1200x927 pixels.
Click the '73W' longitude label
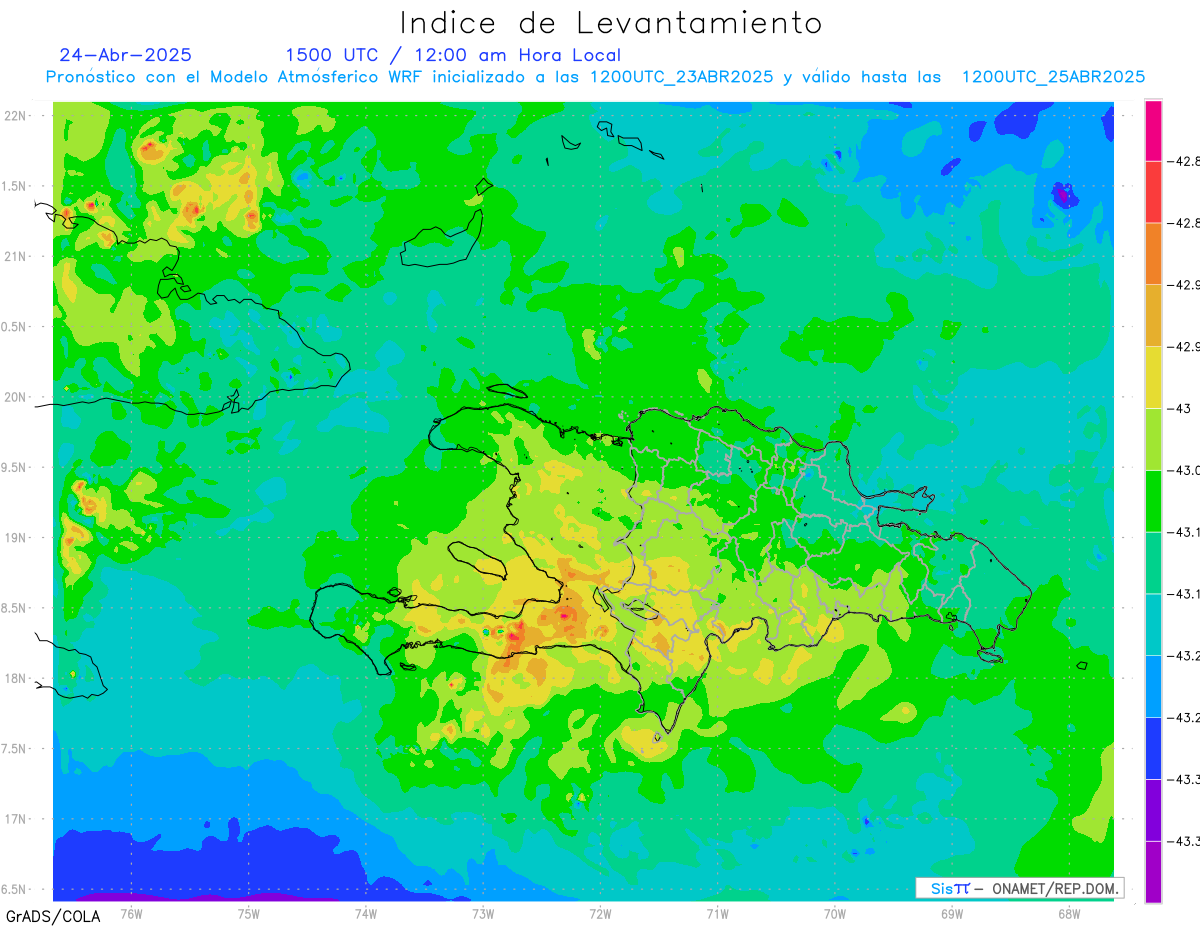pos(483,913)
